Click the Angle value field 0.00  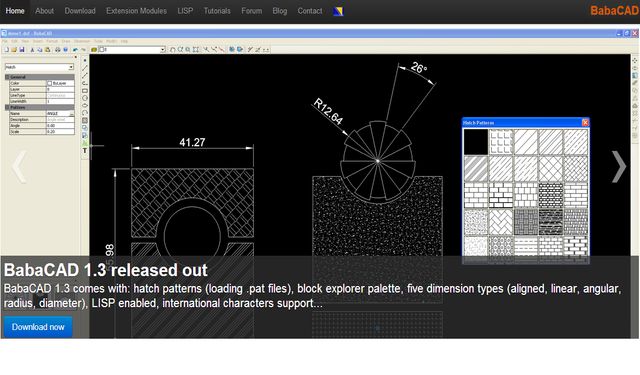click(60, 126)
